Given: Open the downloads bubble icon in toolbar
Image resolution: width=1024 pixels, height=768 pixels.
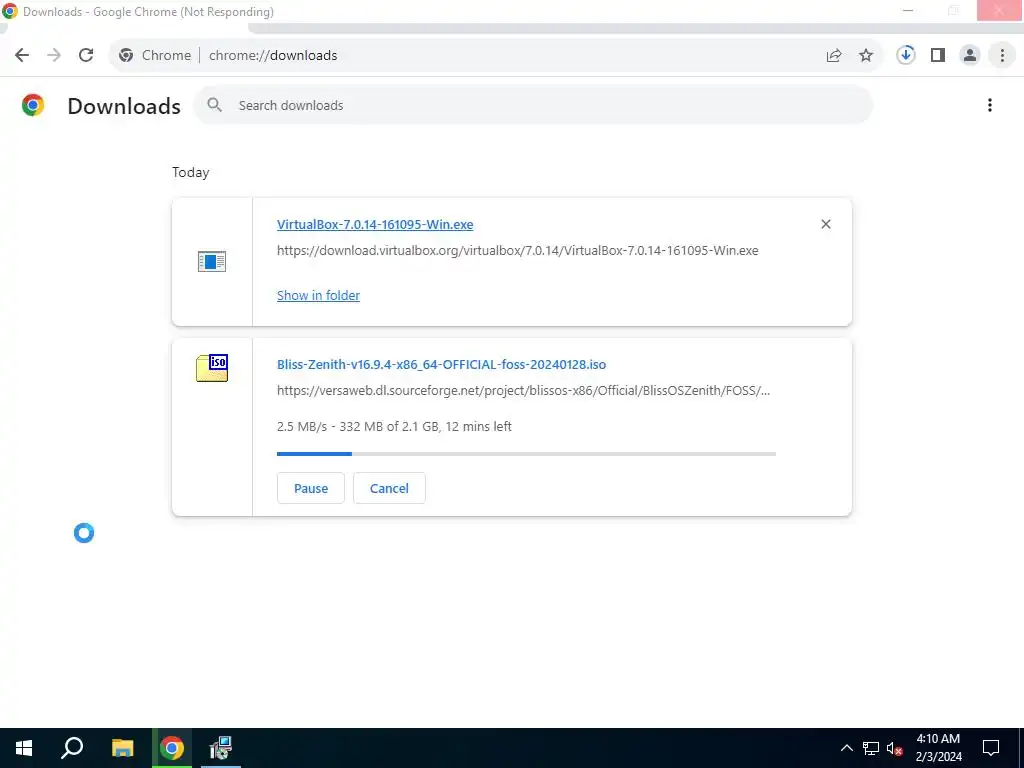Looking at the screenshot, I should (x=906, y=55).
